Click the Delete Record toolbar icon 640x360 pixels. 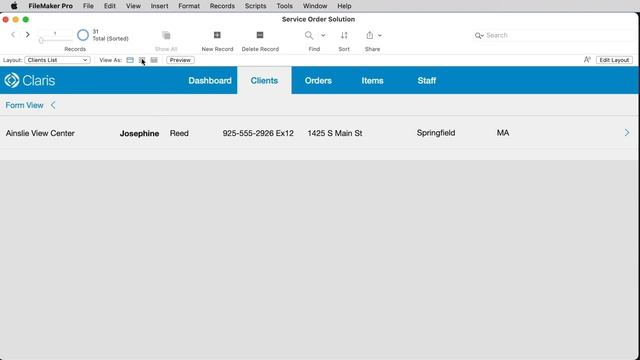point(260,35)
